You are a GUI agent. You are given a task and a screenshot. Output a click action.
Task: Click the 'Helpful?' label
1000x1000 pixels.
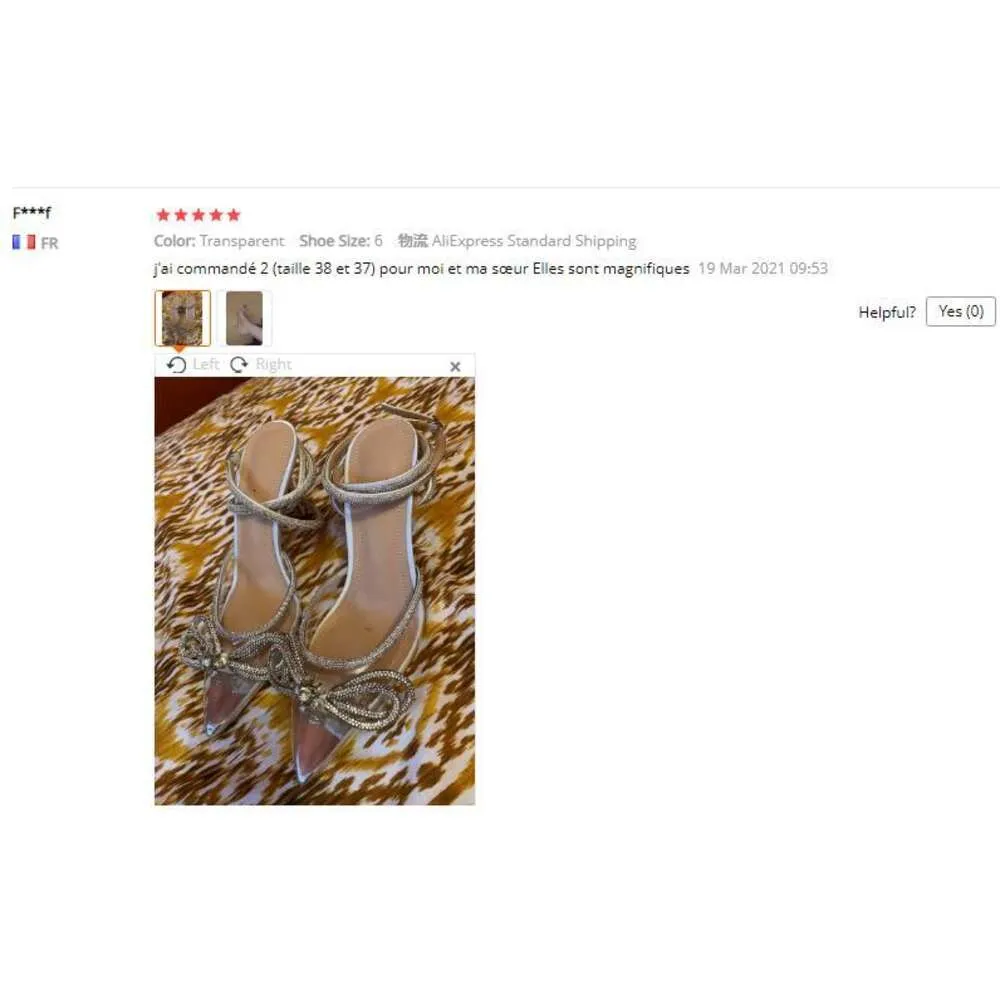tap(886, 312)
